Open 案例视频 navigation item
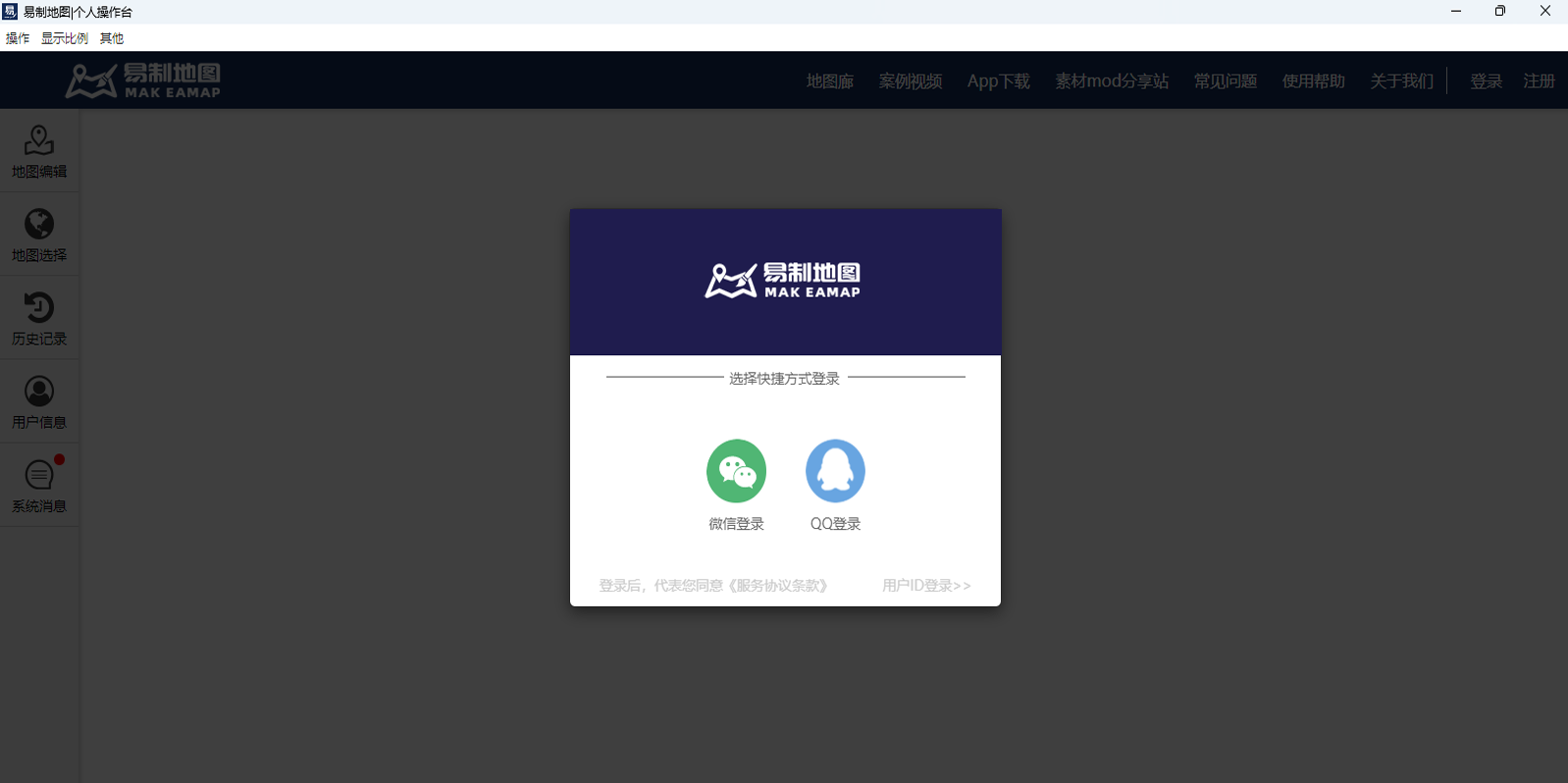Viewport: 1568px width, 783px height. tap(911, 81)
